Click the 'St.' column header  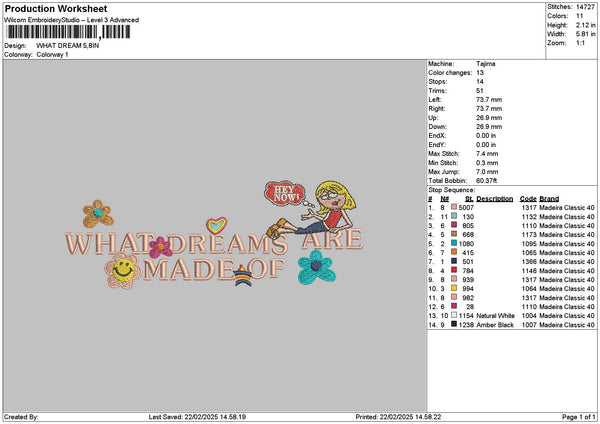pyautogui.click(x=469, y=199)
